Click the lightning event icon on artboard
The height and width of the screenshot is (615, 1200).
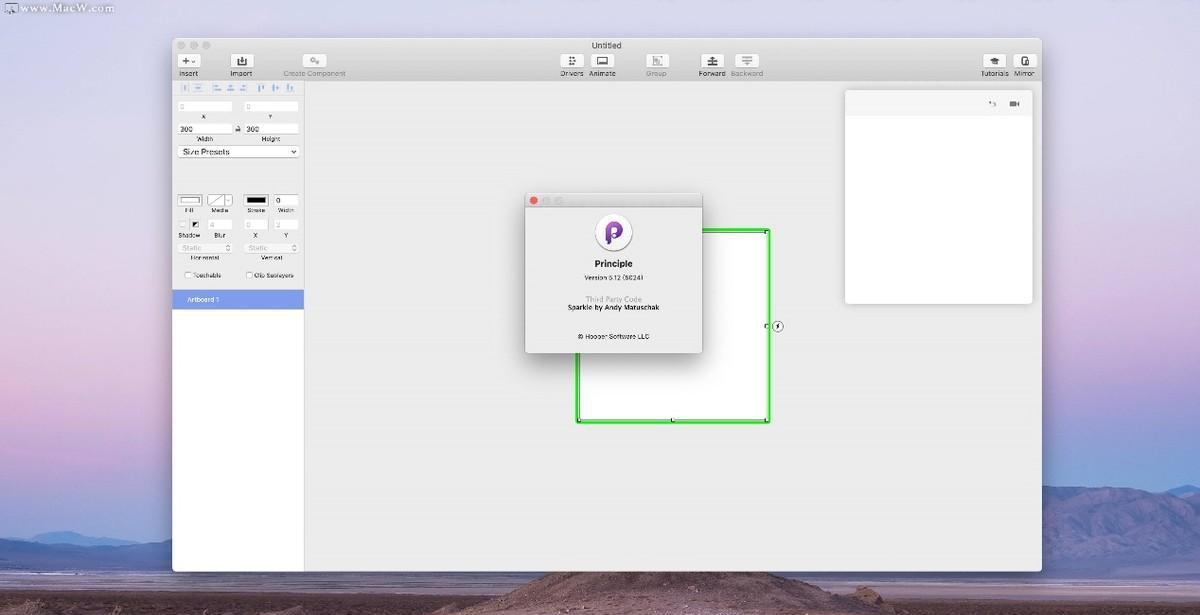point(779,326)
